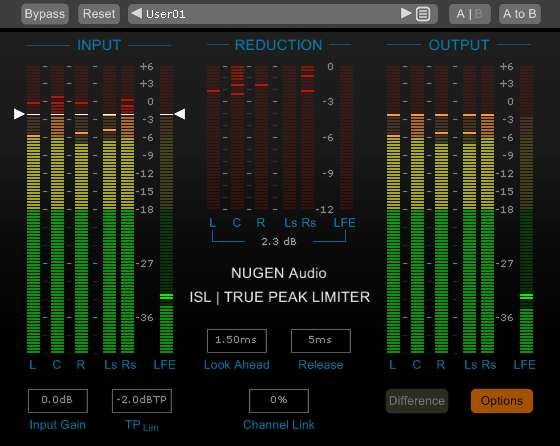560x446 pixels.
Task: Click the ISL | TRUE PEAK LIMITER title
Action: pyautogui.click(x=280, y=297)
